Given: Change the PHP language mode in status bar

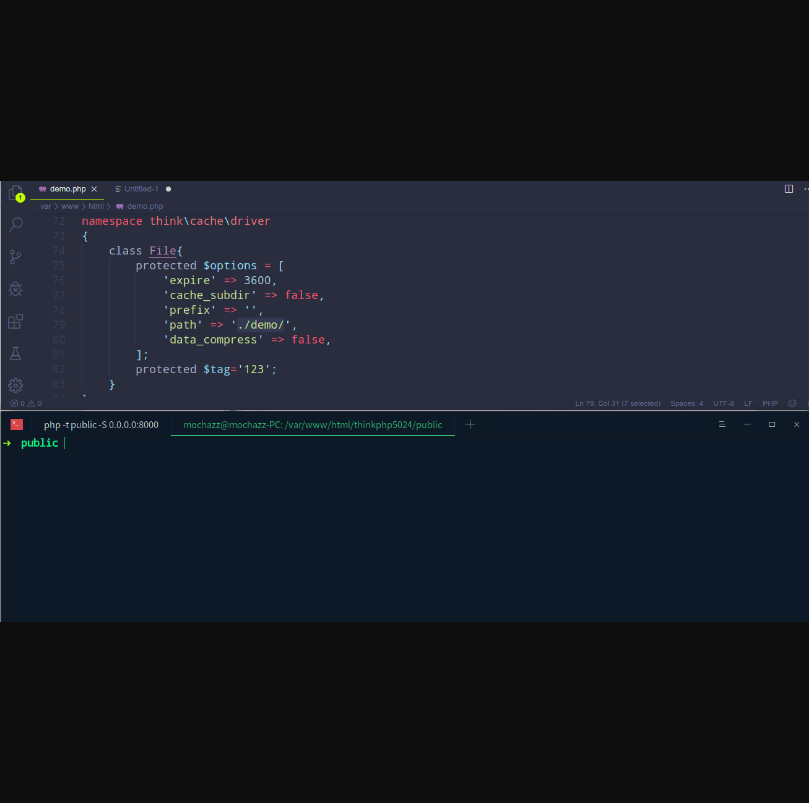Looking at the screenshot, I should 770,403.
